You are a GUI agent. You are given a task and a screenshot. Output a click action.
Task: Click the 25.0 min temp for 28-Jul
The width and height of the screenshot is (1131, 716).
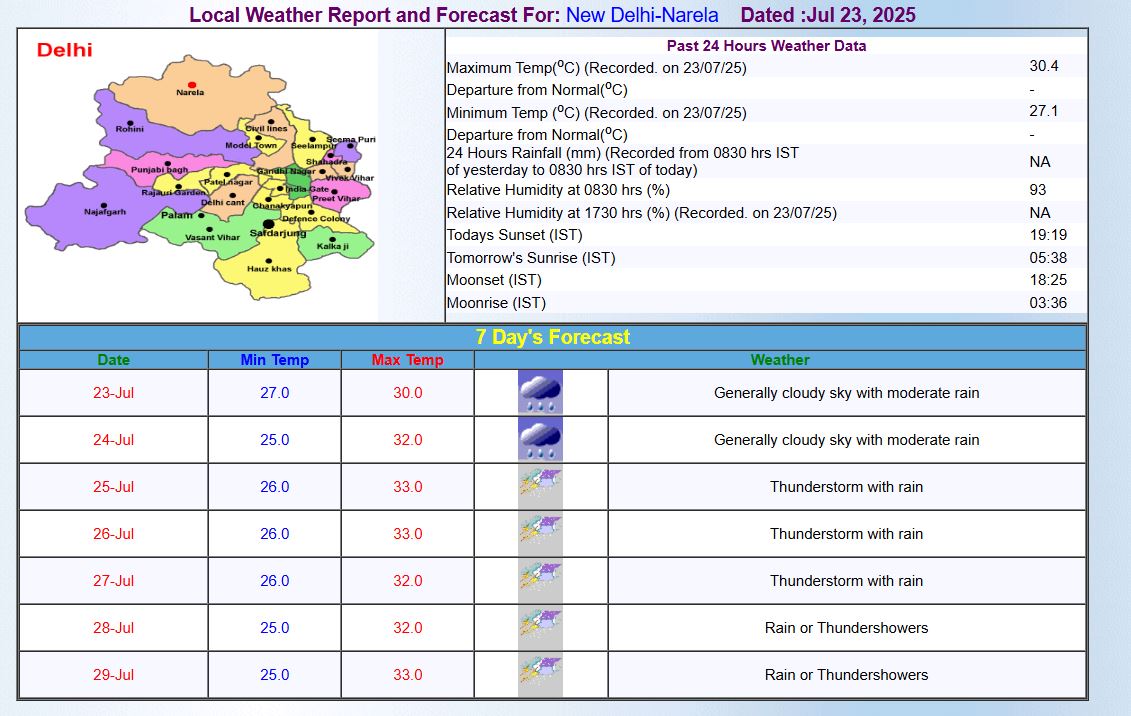(x=275, y=628)
